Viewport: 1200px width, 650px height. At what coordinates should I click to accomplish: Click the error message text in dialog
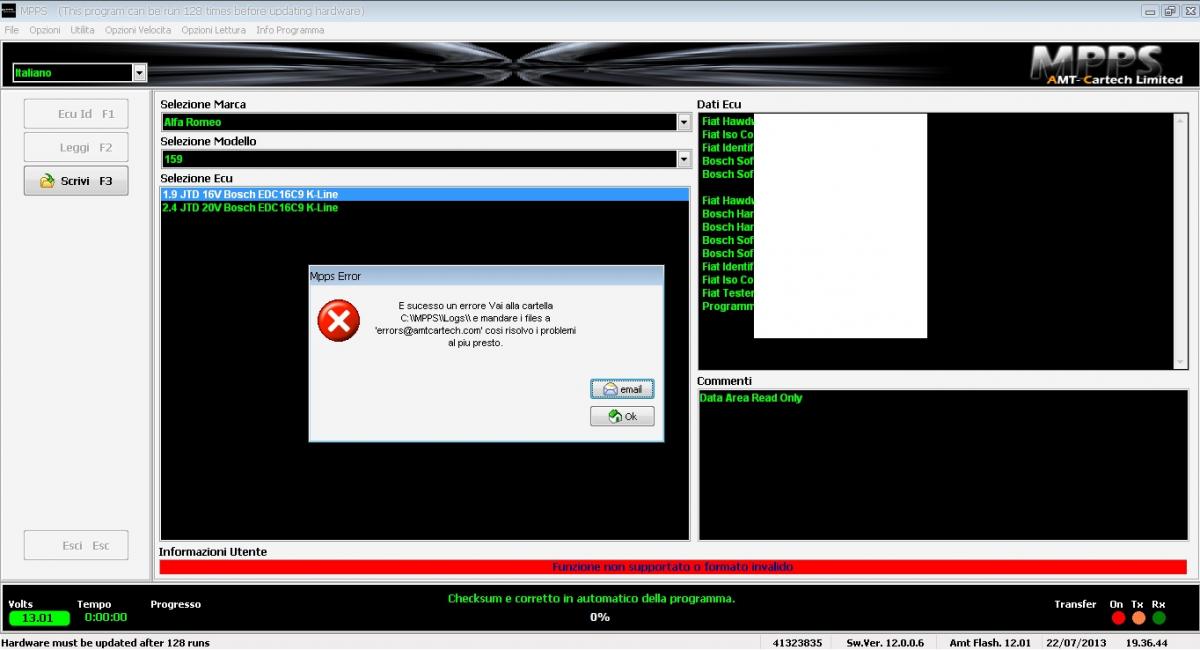click(475, 323)
